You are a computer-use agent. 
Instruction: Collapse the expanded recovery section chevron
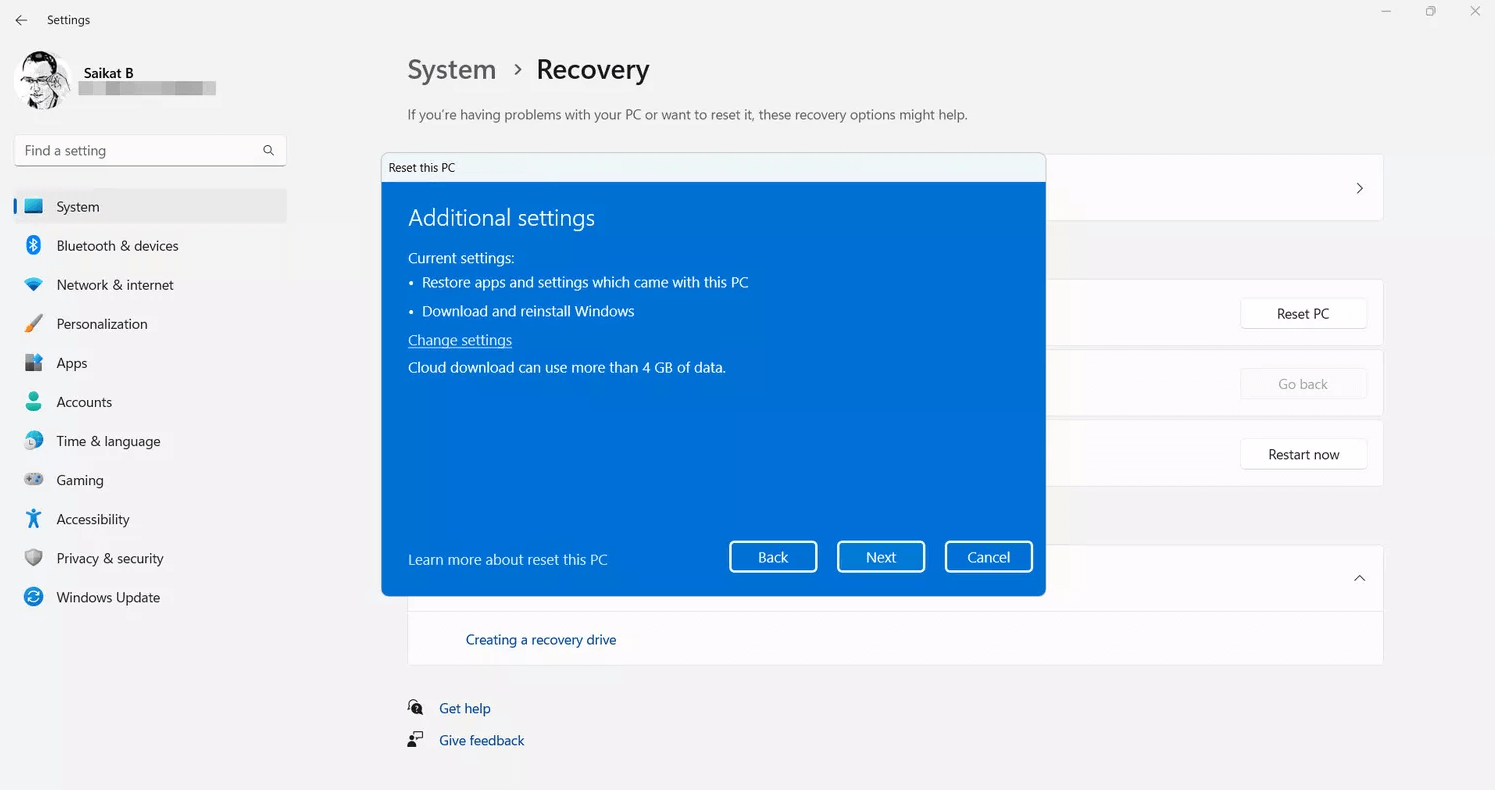click(x=1359, y=578)
